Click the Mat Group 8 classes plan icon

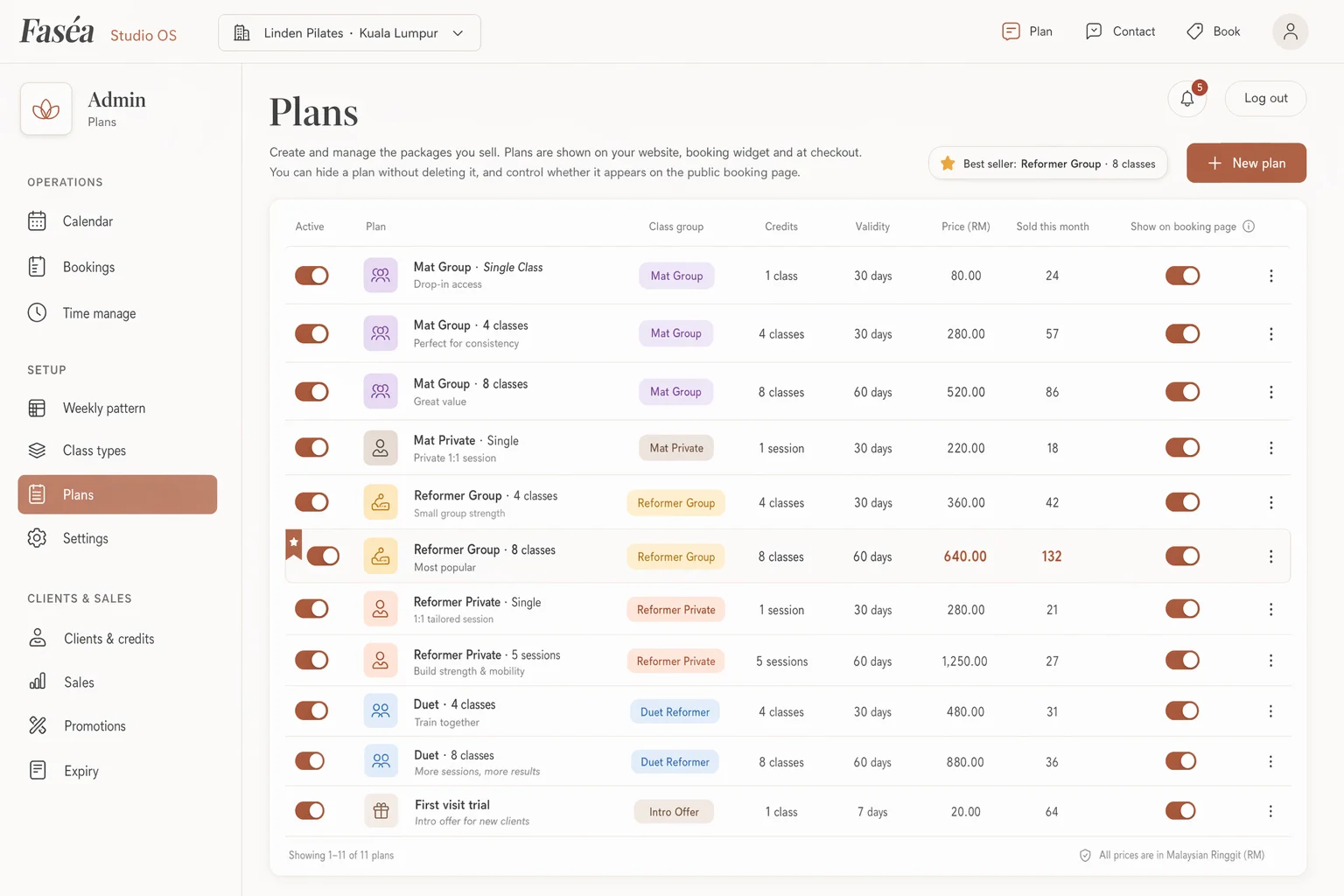[381, 391]
